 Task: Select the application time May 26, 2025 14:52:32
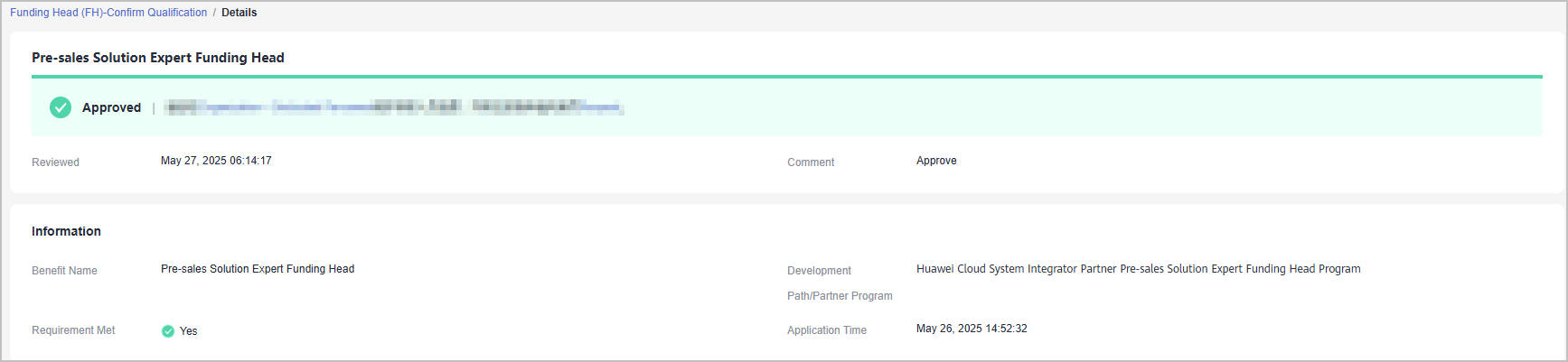[x=972, y=329]
